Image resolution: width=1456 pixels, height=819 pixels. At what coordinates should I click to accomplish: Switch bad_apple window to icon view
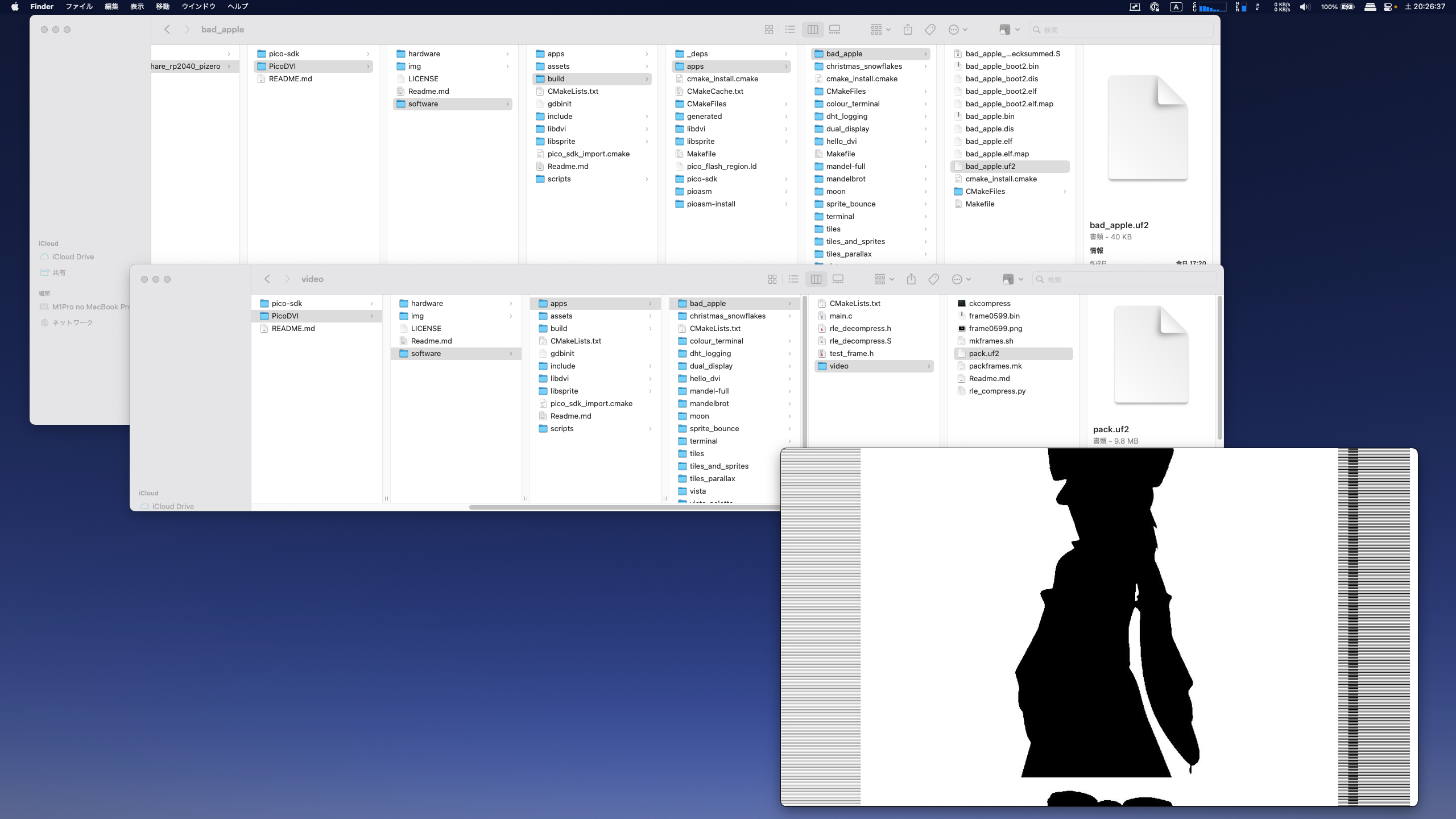coord(769,30)
